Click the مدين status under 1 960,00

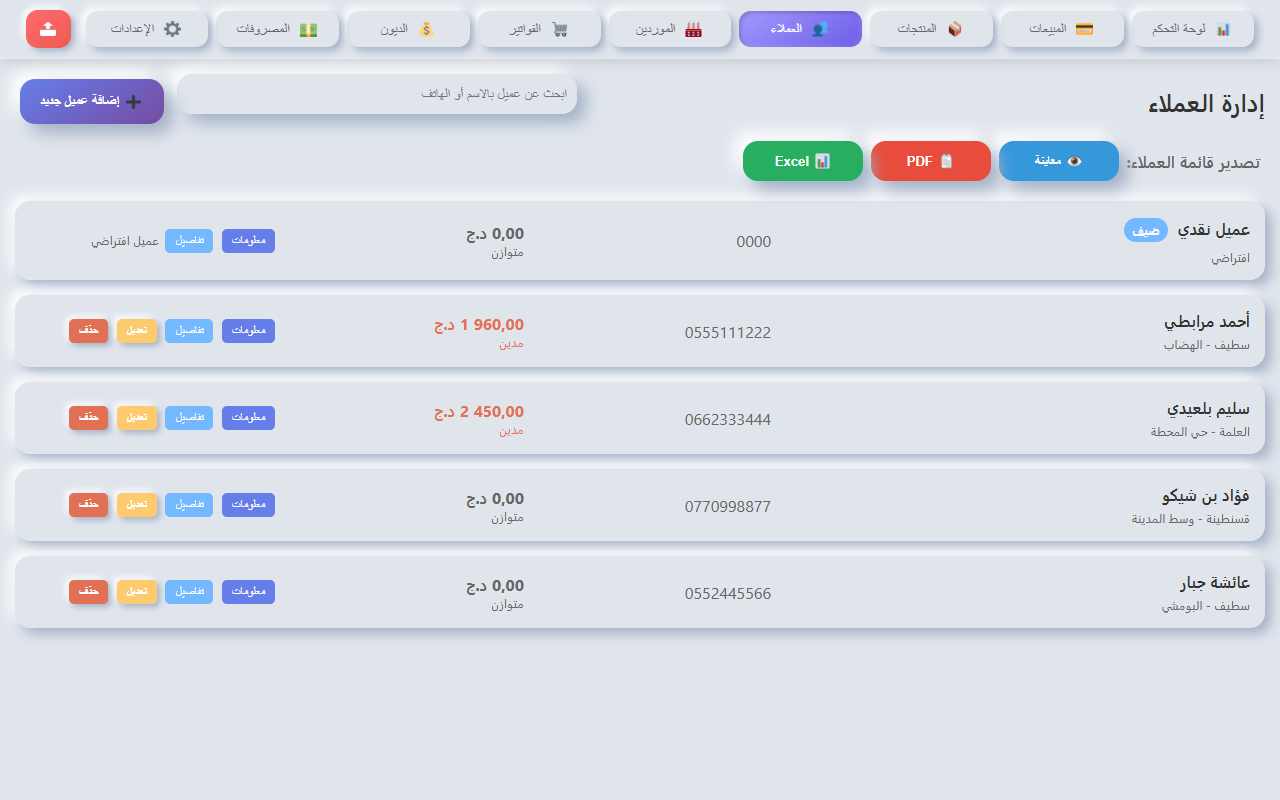(x=512, y=343)
